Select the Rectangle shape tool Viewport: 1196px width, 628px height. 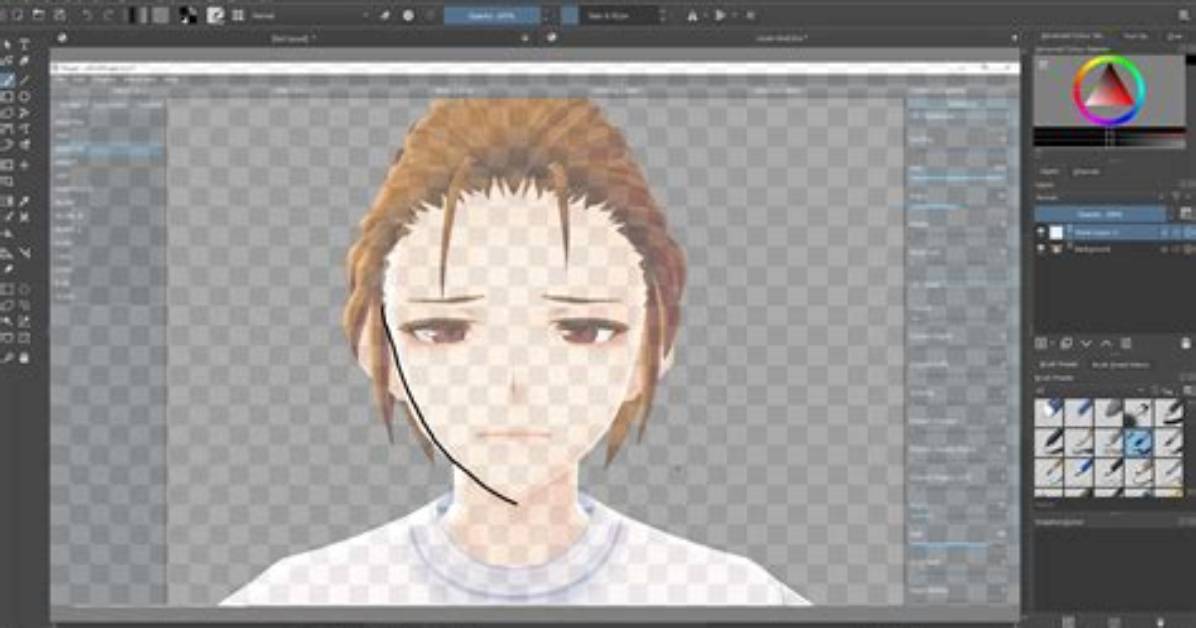tap(8, 97)
